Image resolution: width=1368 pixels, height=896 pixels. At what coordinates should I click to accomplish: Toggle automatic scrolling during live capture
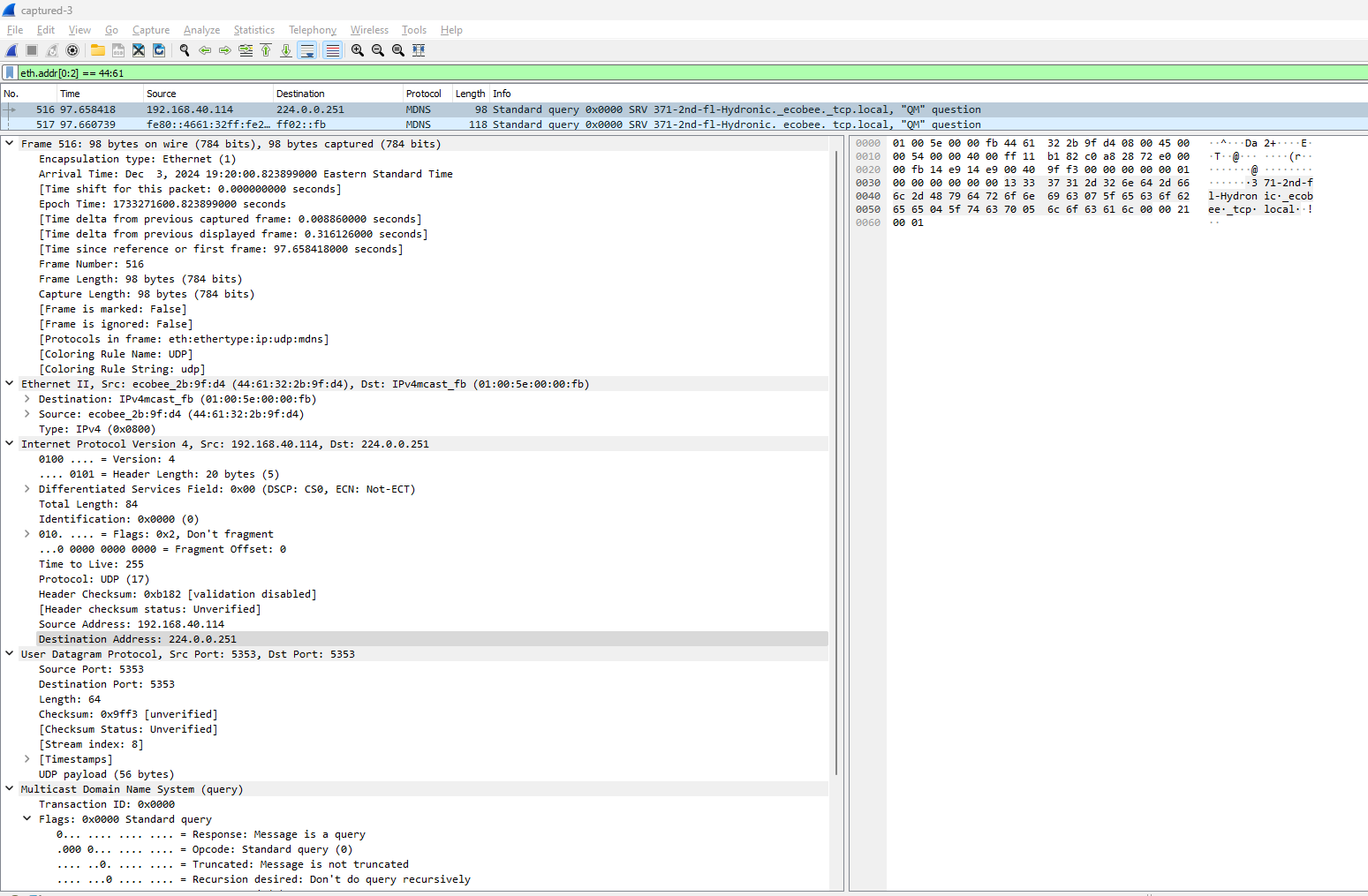[306, 50]
